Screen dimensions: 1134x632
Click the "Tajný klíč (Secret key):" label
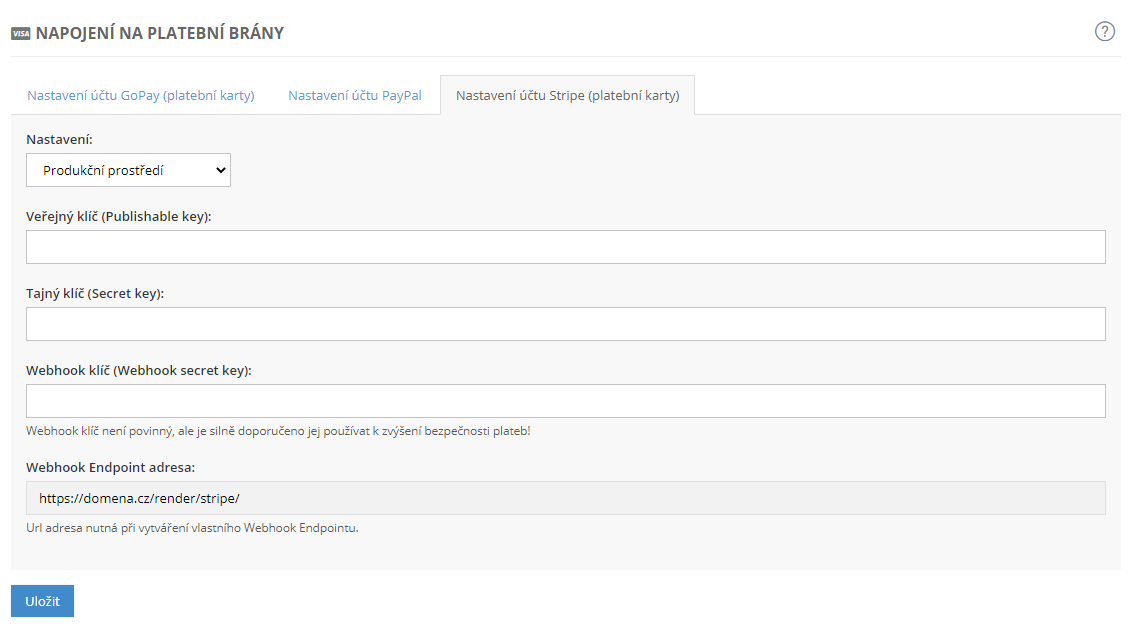pyautogui.click(x=95, y=293)
